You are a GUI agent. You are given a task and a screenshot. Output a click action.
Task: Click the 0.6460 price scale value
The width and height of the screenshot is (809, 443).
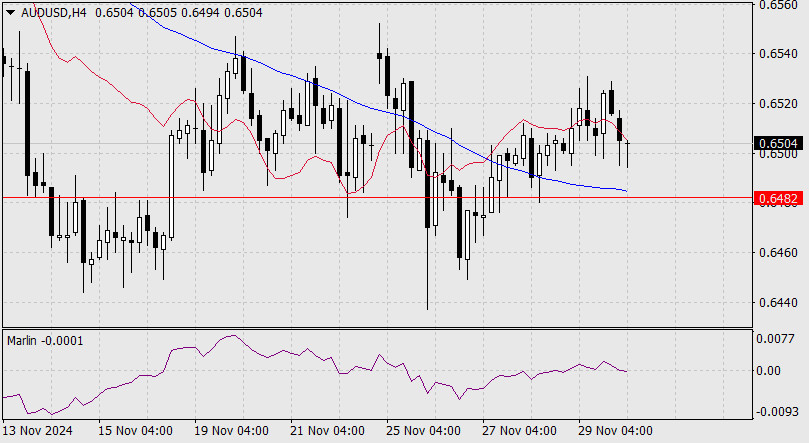click(778, 253)
